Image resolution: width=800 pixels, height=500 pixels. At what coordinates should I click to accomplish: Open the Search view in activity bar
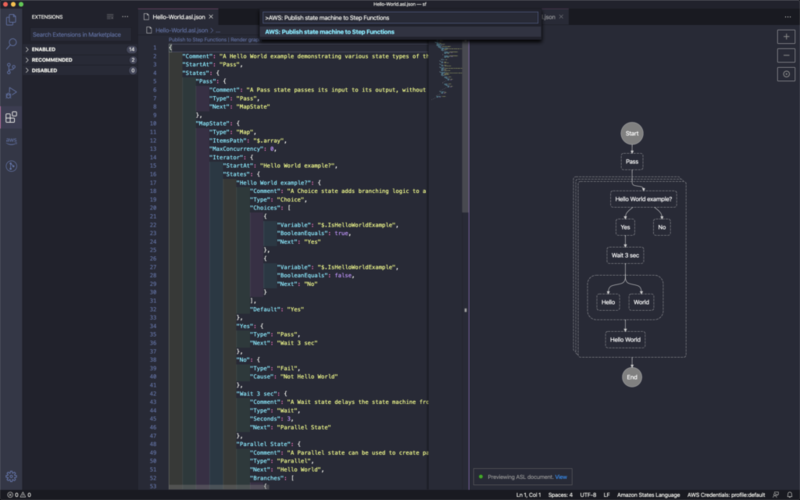point(11,44)
